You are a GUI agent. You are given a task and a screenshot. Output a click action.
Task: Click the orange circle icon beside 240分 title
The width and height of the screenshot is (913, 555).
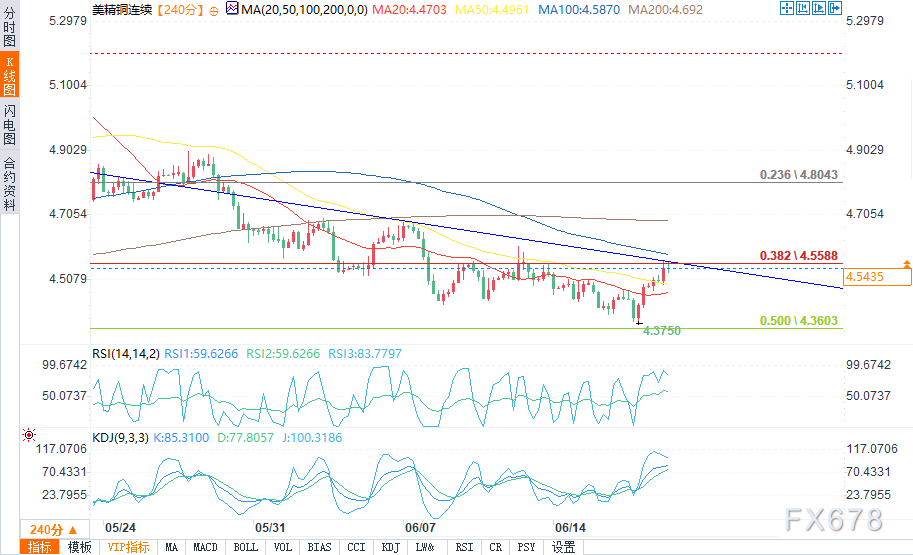tap(214, 10)
